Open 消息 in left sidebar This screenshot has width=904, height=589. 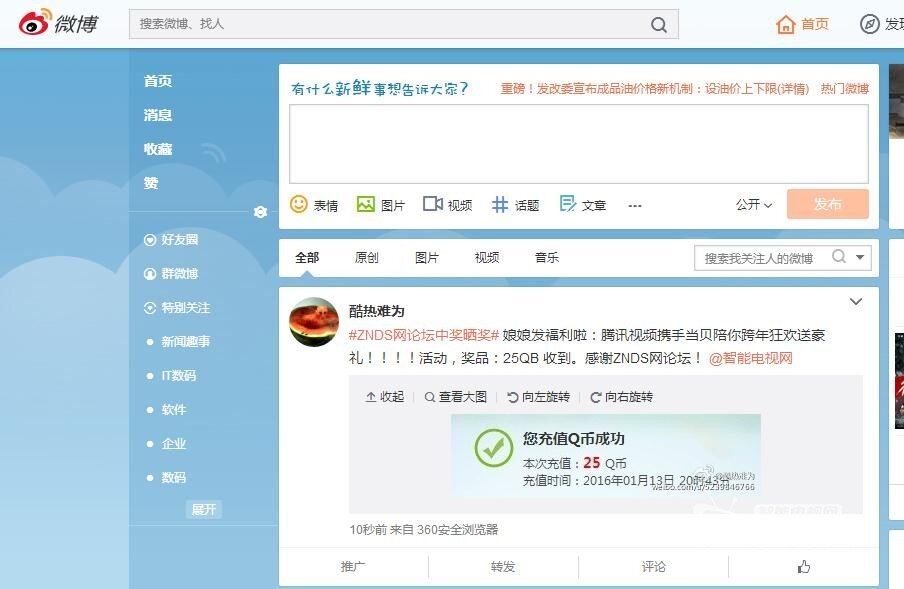click(x=158, y=115)
